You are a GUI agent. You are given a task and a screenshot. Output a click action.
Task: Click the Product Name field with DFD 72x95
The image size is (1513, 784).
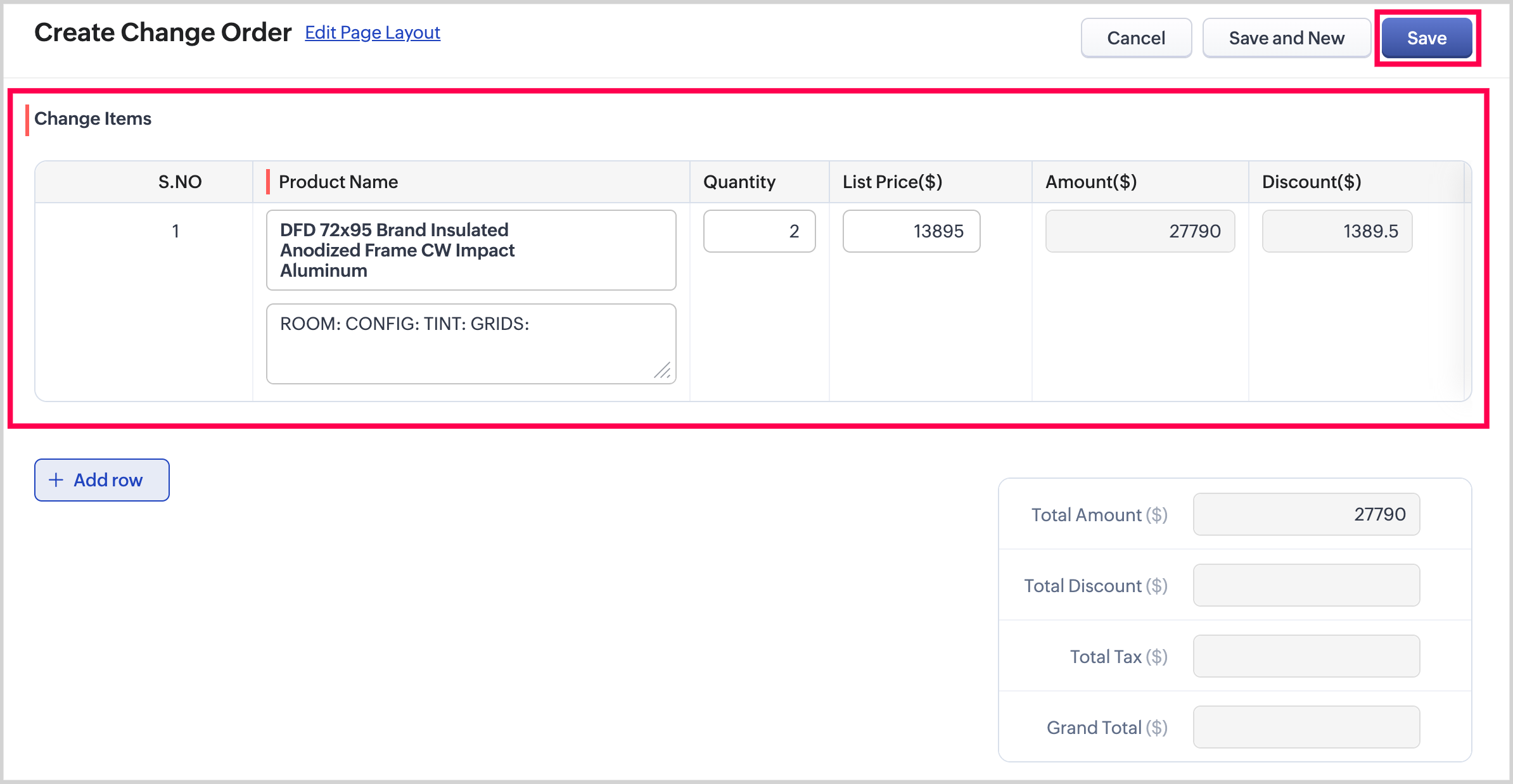tap(471, 250)
